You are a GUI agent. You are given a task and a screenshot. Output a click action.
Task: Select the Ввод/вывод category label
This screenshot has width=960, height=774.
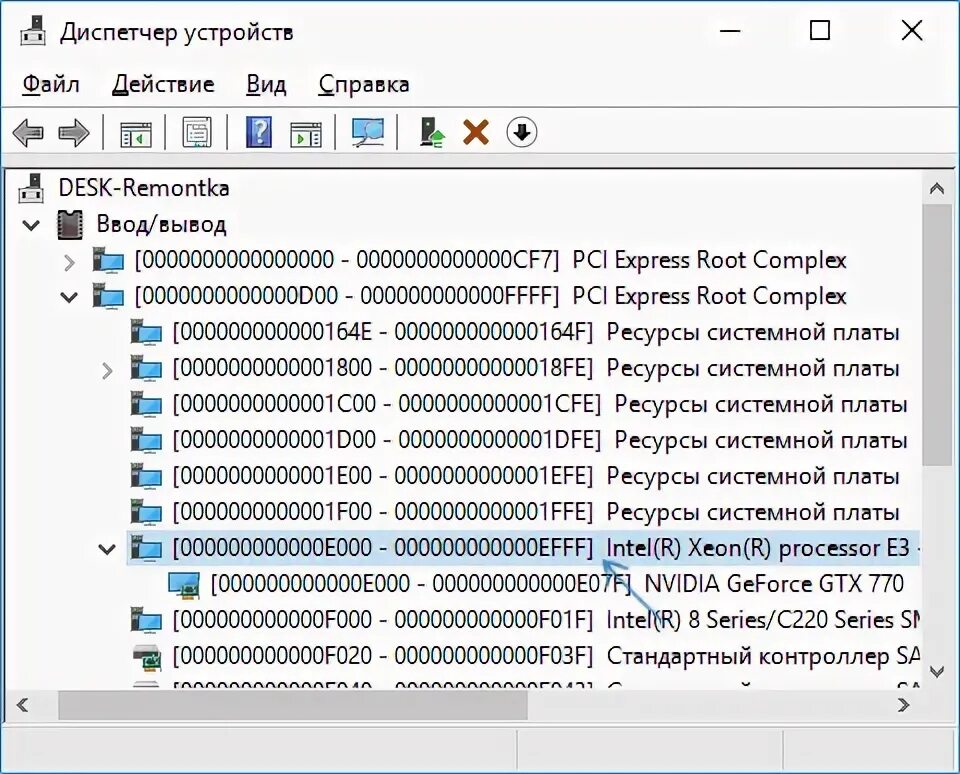[162, 225]
